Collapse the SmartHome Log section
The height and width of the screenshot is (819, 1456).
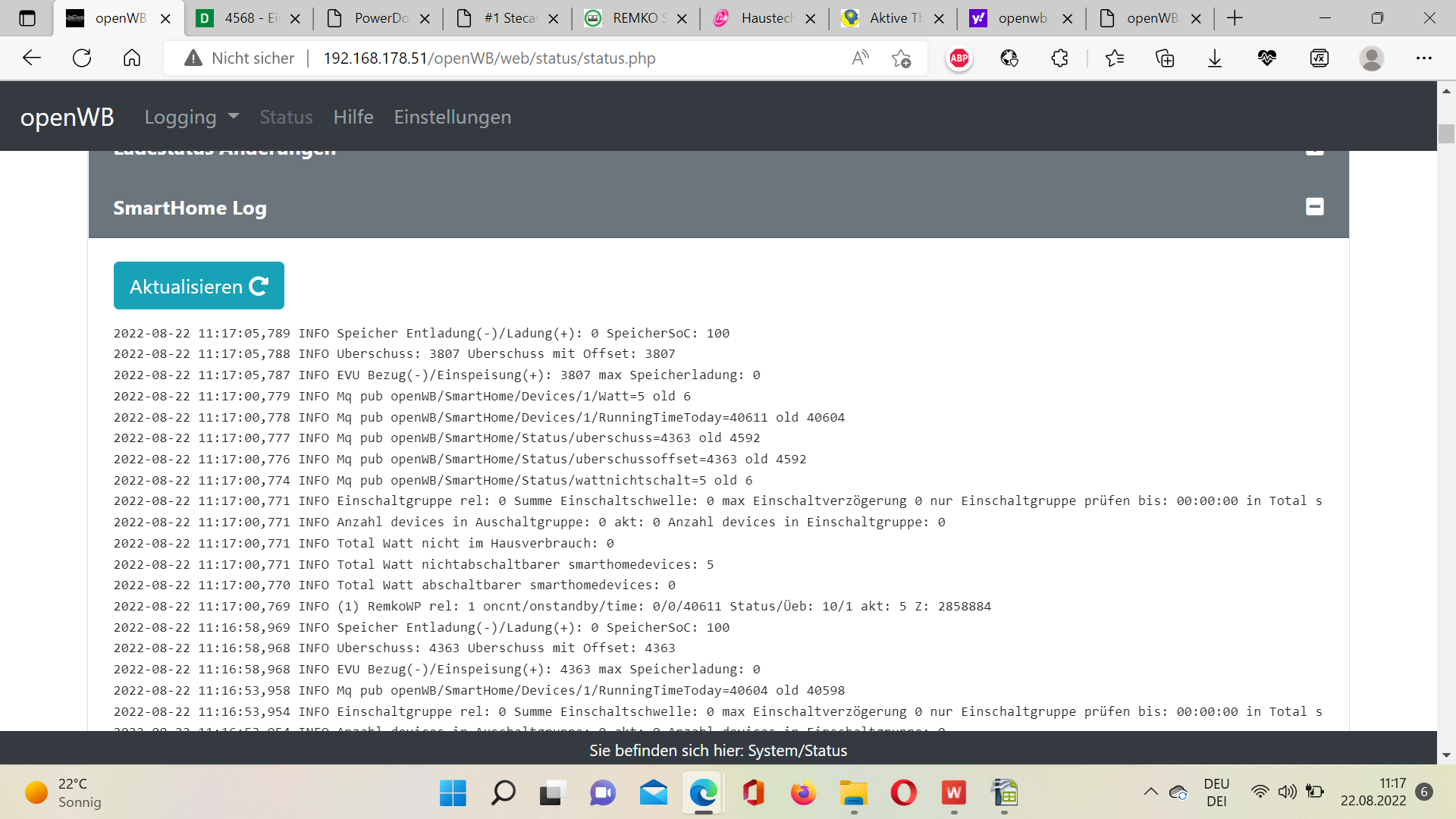point(1314,207)
